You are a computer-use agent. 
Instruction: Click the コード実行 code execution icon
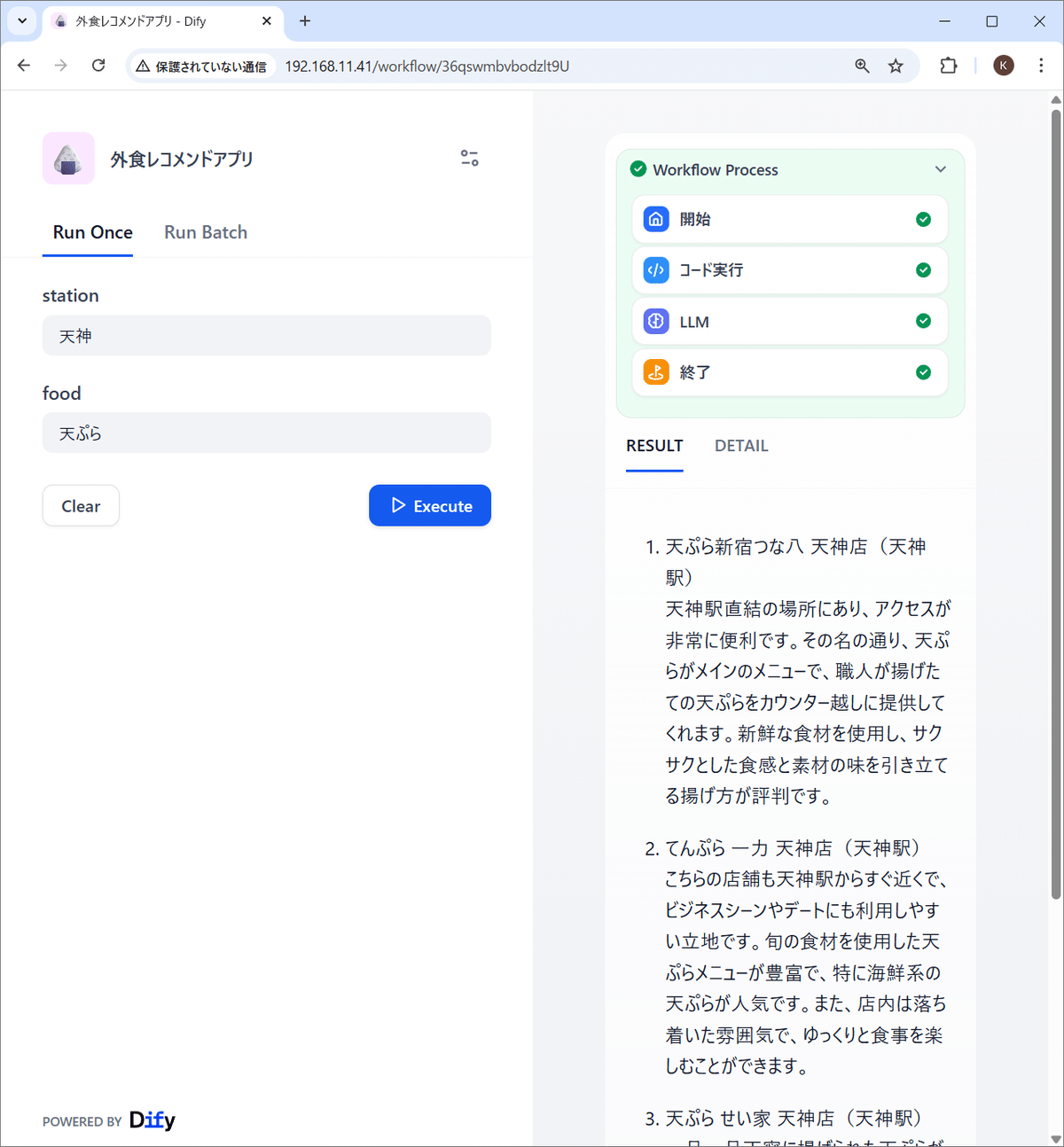655,270
